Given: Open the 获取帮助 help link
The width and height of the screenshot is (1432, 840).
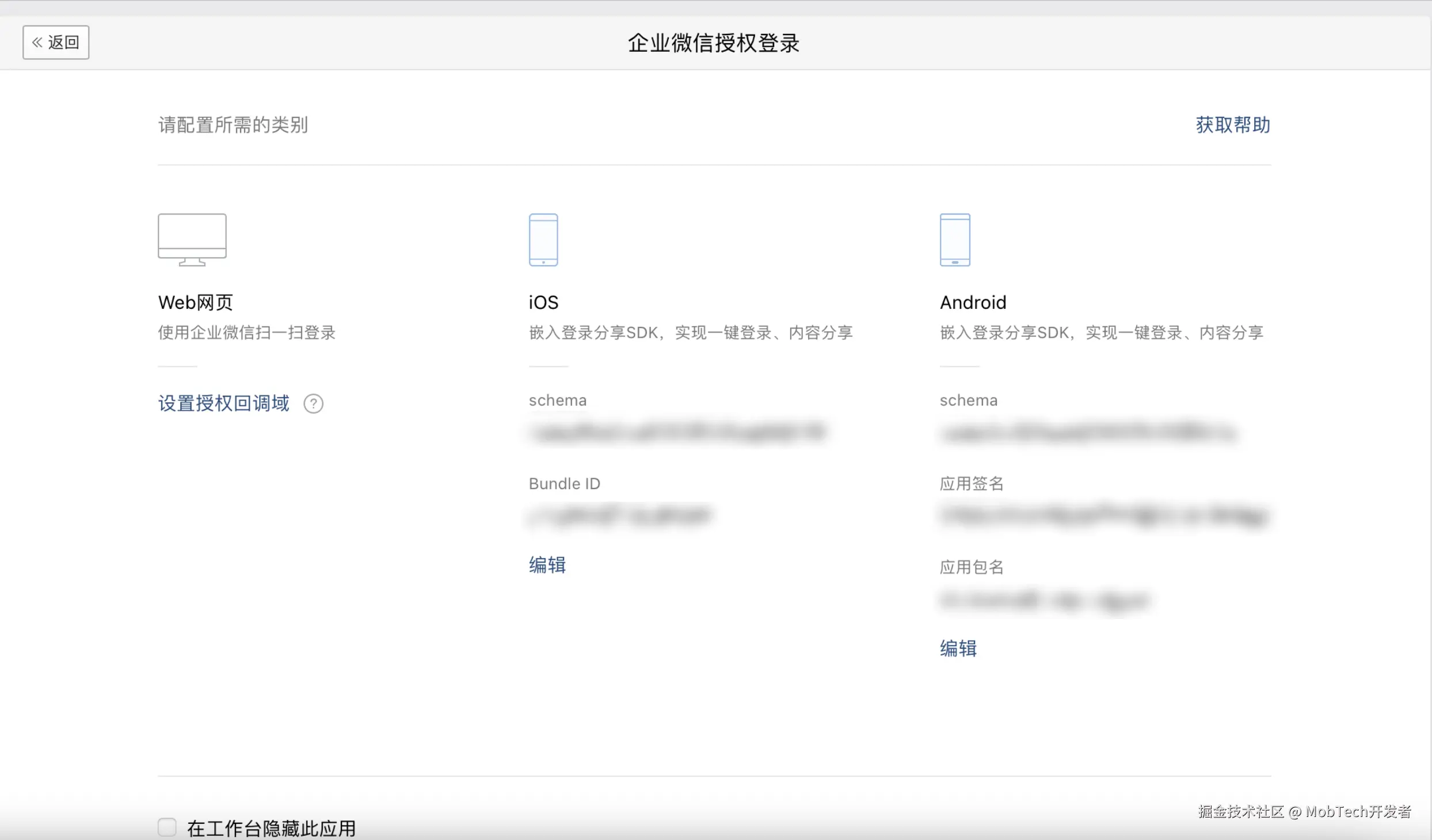Looking at the screenshot, I should [x=1232, y=124].
